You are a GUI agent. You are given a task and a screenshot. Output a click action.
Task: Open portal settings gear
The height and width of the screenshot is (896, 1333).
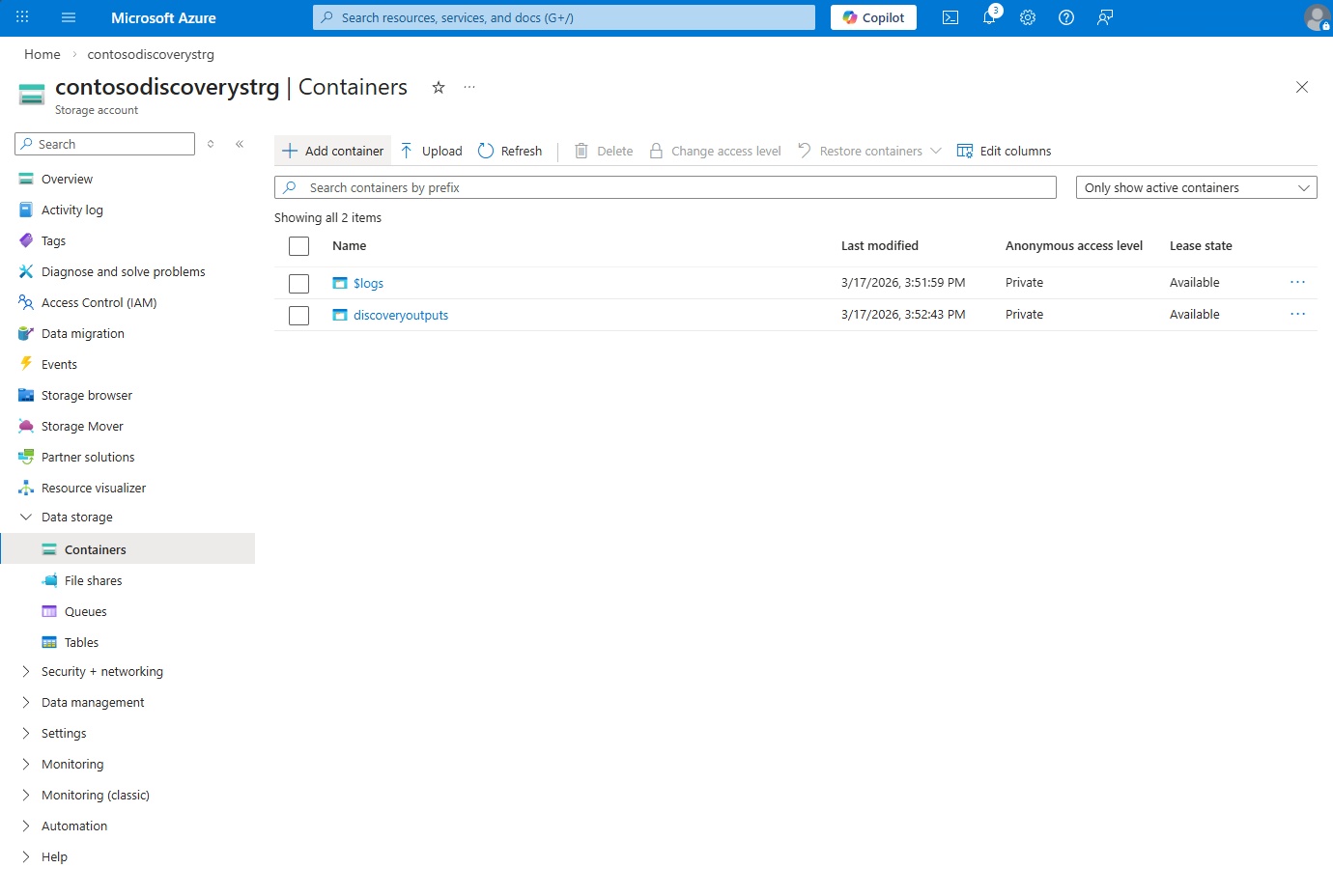tap(1028, 17)
